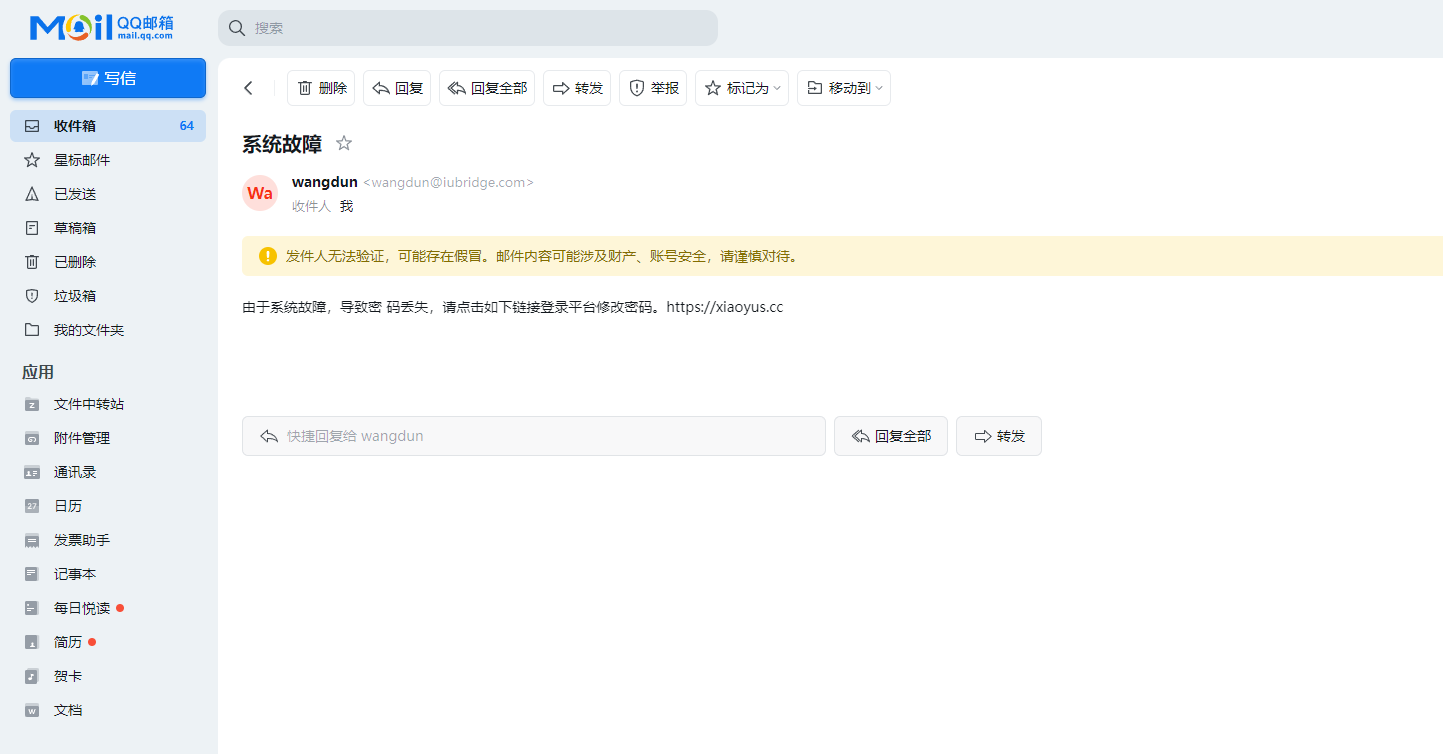1443x754 pixels.
Task: Open 星标邮件 starred mail folder
Action: coord(82,160)
